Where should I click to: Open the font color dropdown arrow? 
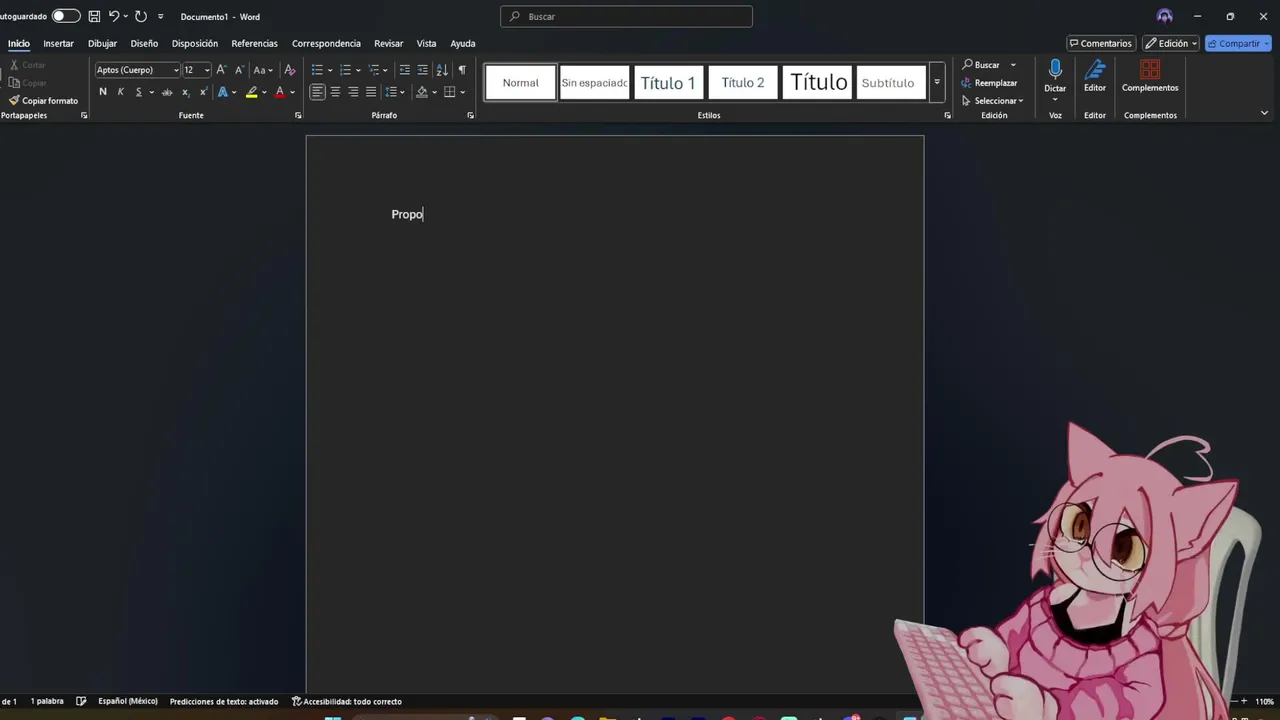[x=292, y=92]
